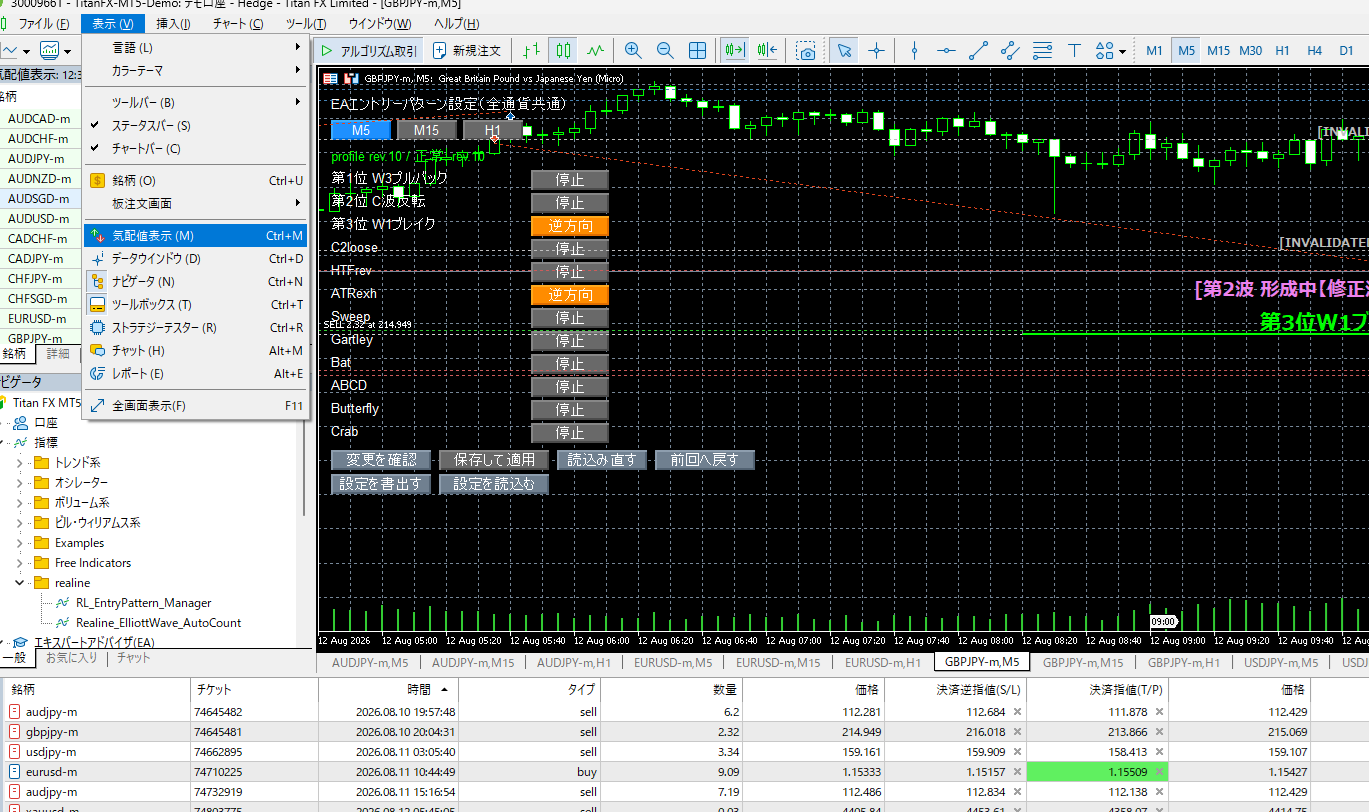Select RL_EntryPattern_Manager in Navigator tree
Image resolution: width=1369 pixels, height=812 pixels.
pos(143,603)
